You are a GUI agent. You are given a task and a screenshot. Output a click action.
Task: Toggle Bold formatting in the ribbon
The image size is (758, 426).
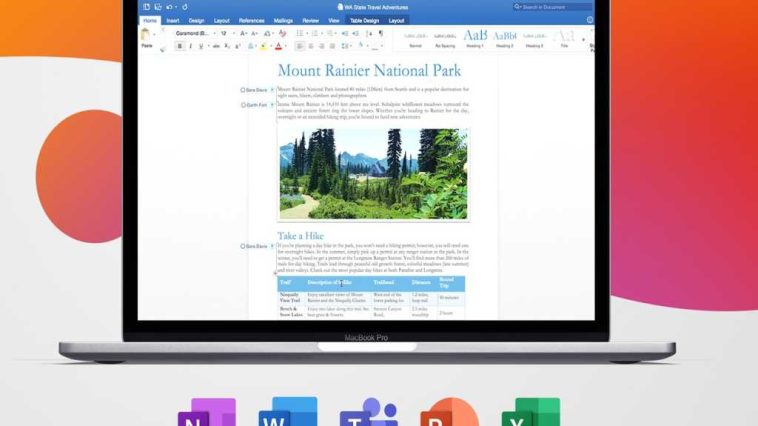click(x=179, y=46)
